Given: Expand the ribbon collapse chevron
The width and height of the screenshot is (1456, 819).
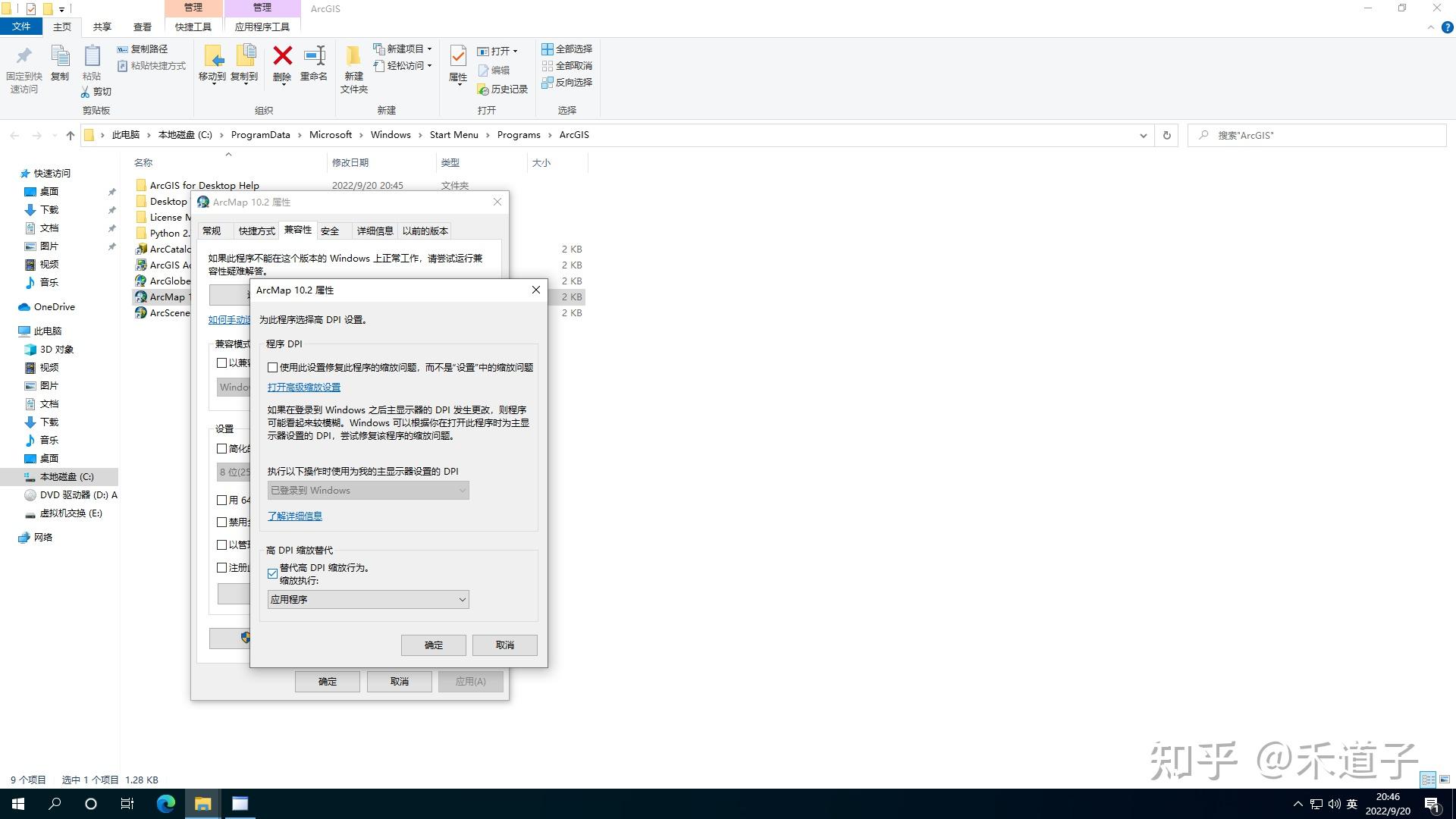Looking at the screenshot, I should [x=1431, y=27].
